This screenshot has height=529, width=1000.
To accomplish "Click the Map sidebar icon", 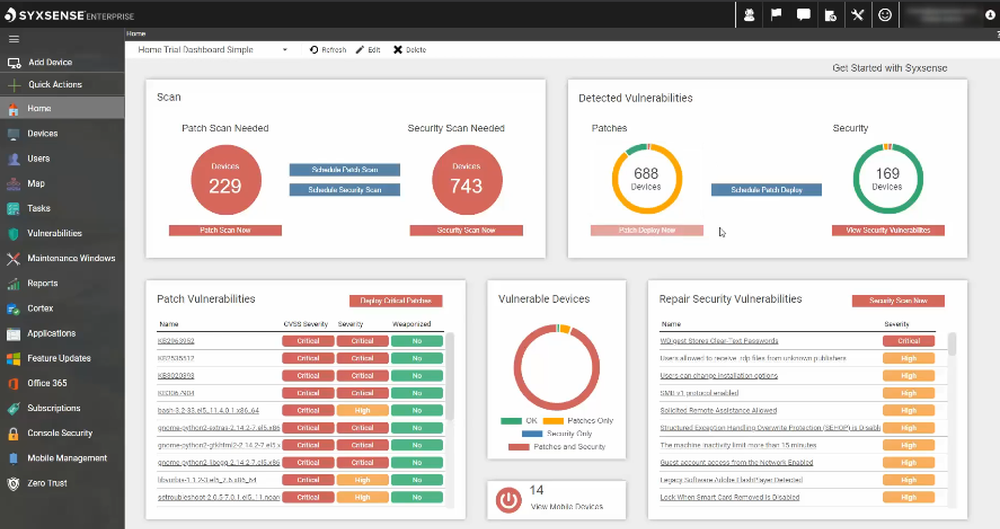I will point(13,184).
